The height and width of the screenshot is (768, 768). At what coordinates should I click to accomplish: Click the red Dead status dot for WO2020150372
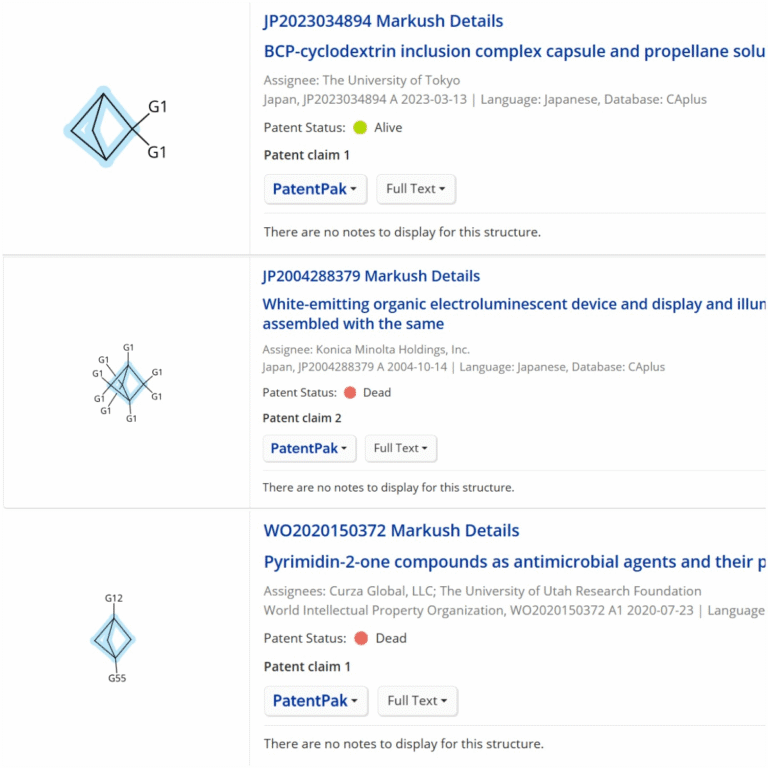361,638
